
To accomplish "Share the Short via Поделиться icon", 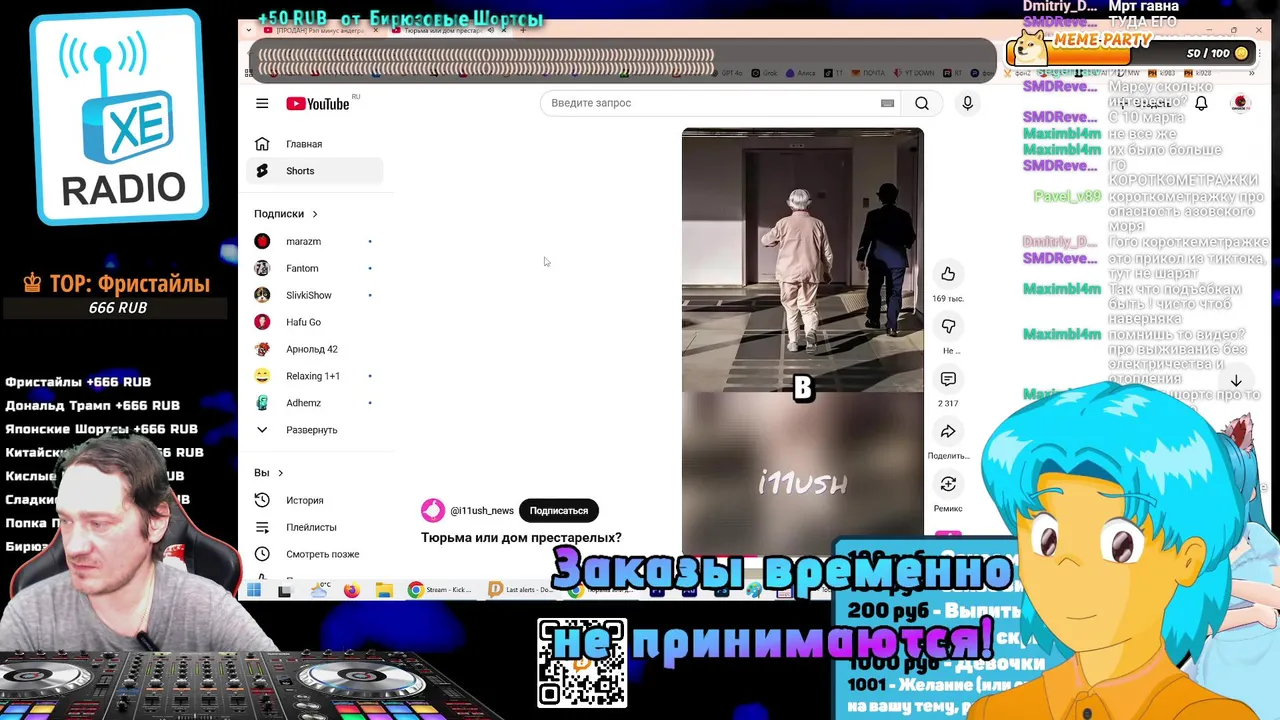I will pyautogui.click(x=948, y=431).
